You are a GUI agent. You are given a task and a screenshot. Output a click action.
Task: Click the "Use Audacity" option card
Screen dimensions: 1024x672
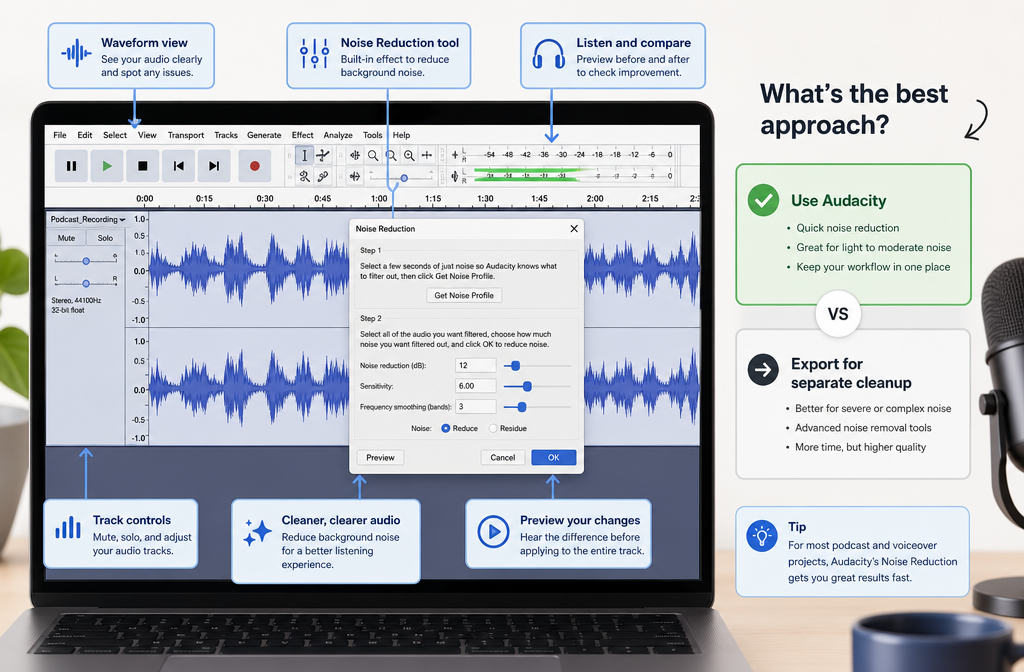tap(854, 234)
